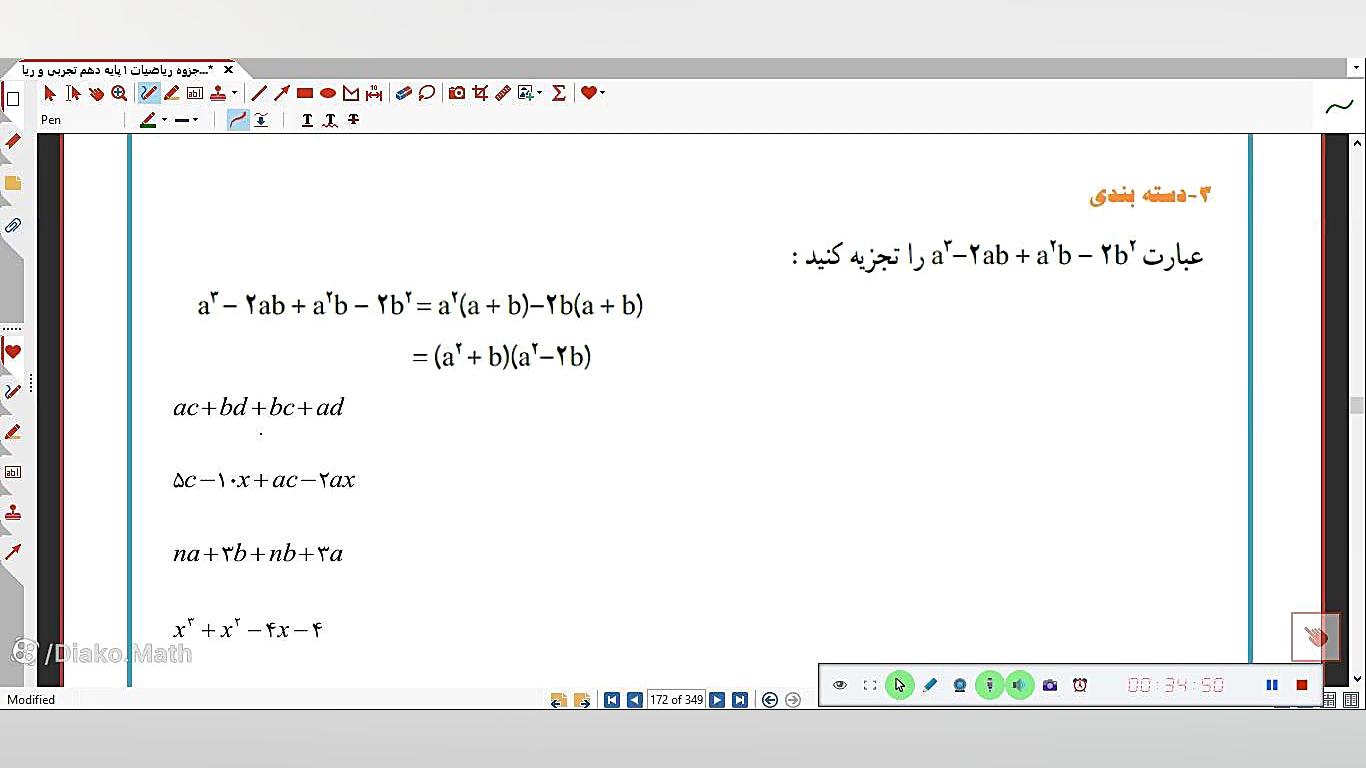
Task: Apply underline text markup
Action: coord(307,120)
